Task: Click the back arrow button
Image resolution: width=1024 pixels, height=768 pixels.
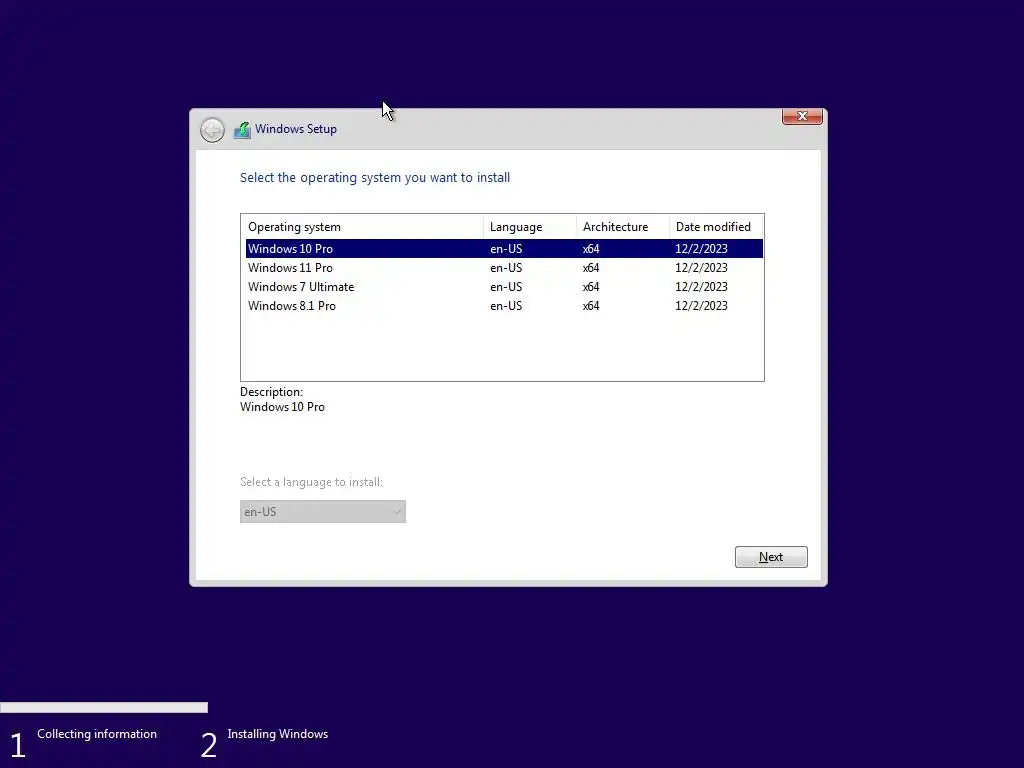Action: tap(212, 130)
